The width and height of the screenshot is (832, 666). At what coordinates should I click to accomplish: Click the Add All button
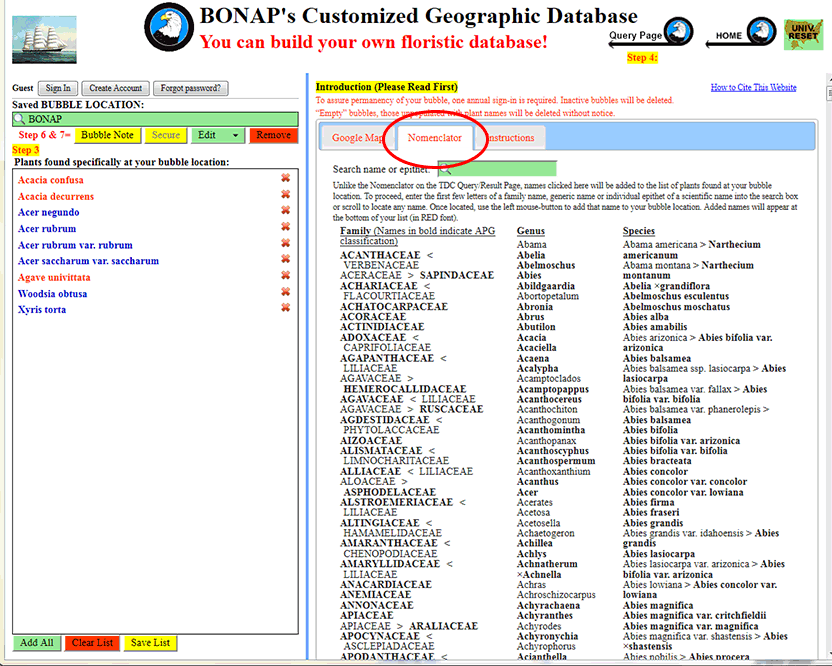click(x=37, y=643)
